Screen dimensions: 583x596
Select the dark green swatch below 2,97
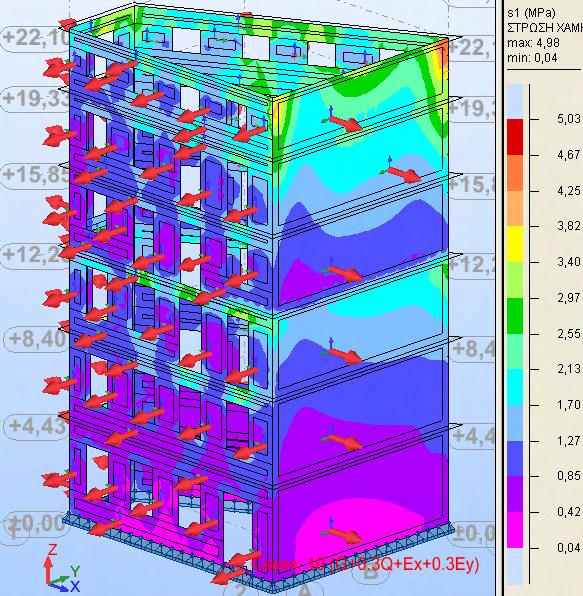[515, 316]
